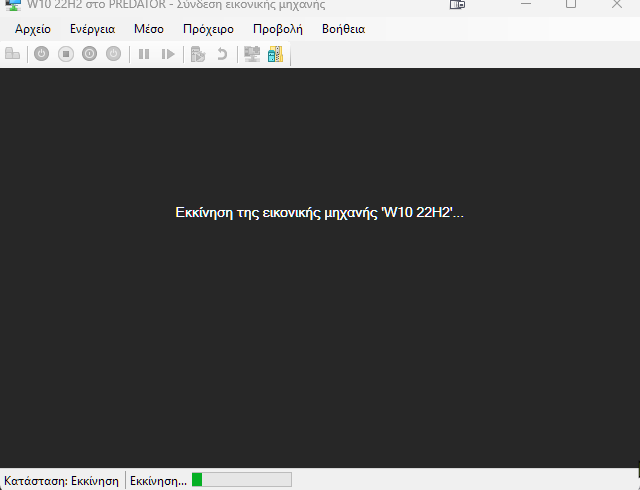This screenshot has width=640, height=490.
Task: Click the Turn Off (stop) toolbar button
Action: tap(66, 54)
